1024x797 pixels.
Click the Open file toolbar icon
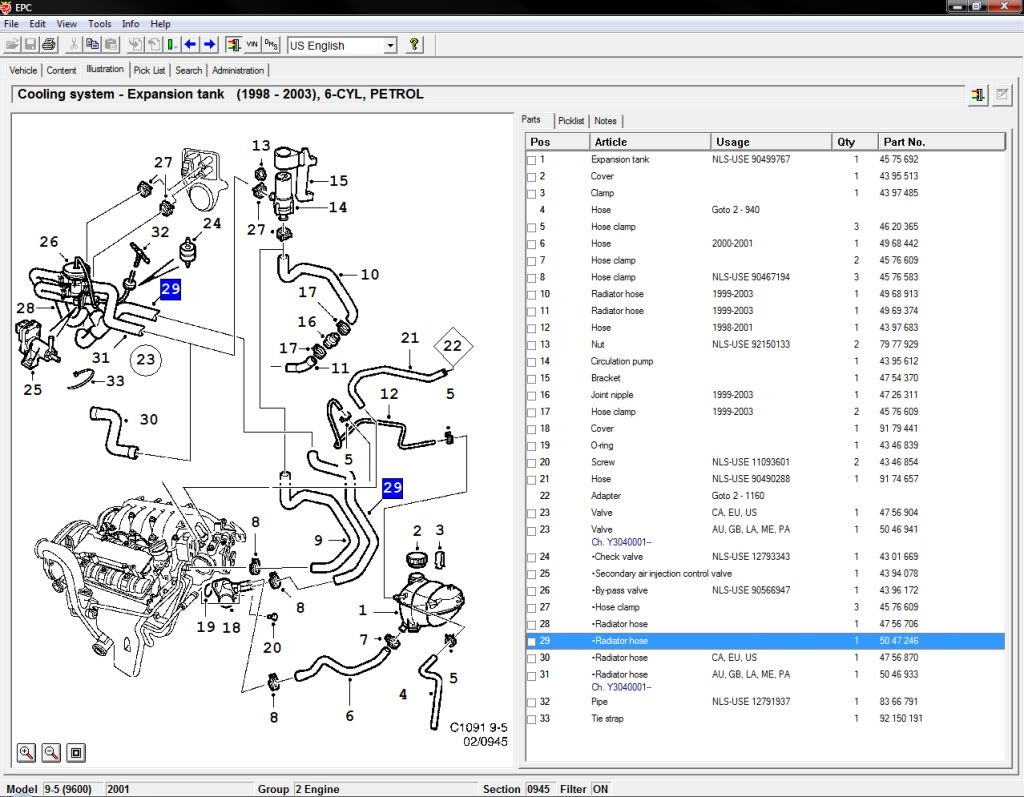tap(12, 44)
